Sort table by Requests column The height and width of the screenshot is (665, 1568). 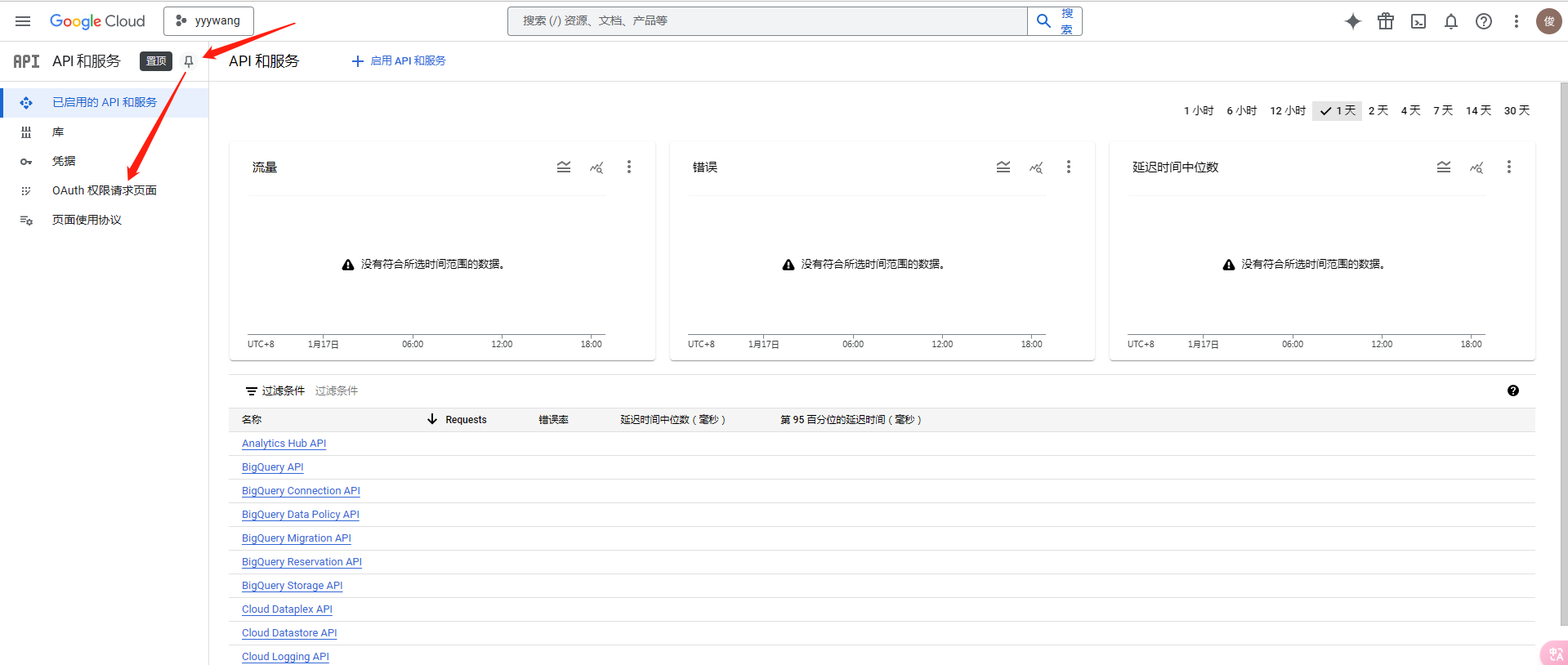coord(465,420)
